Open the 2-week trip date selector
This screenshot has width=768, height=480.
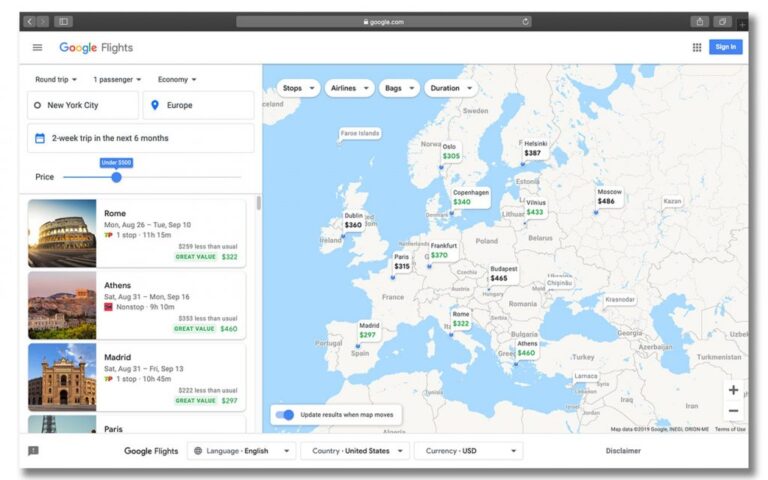[x=141, y=138]
